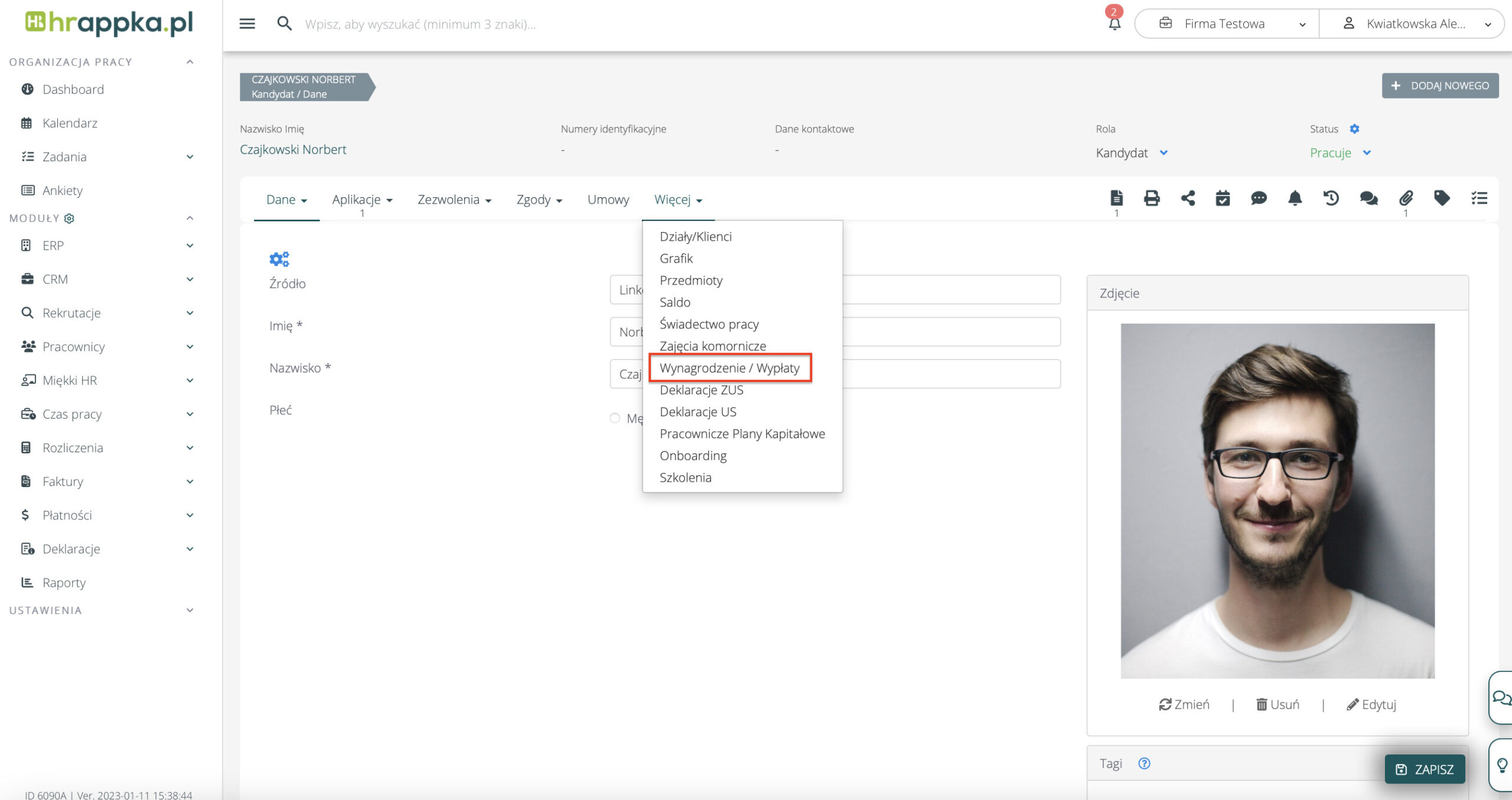Select Wynagrodzenie / Wypłaty menu item
Image resolution: width=1512 pixels, height=800 pixels.
(729, 368)
